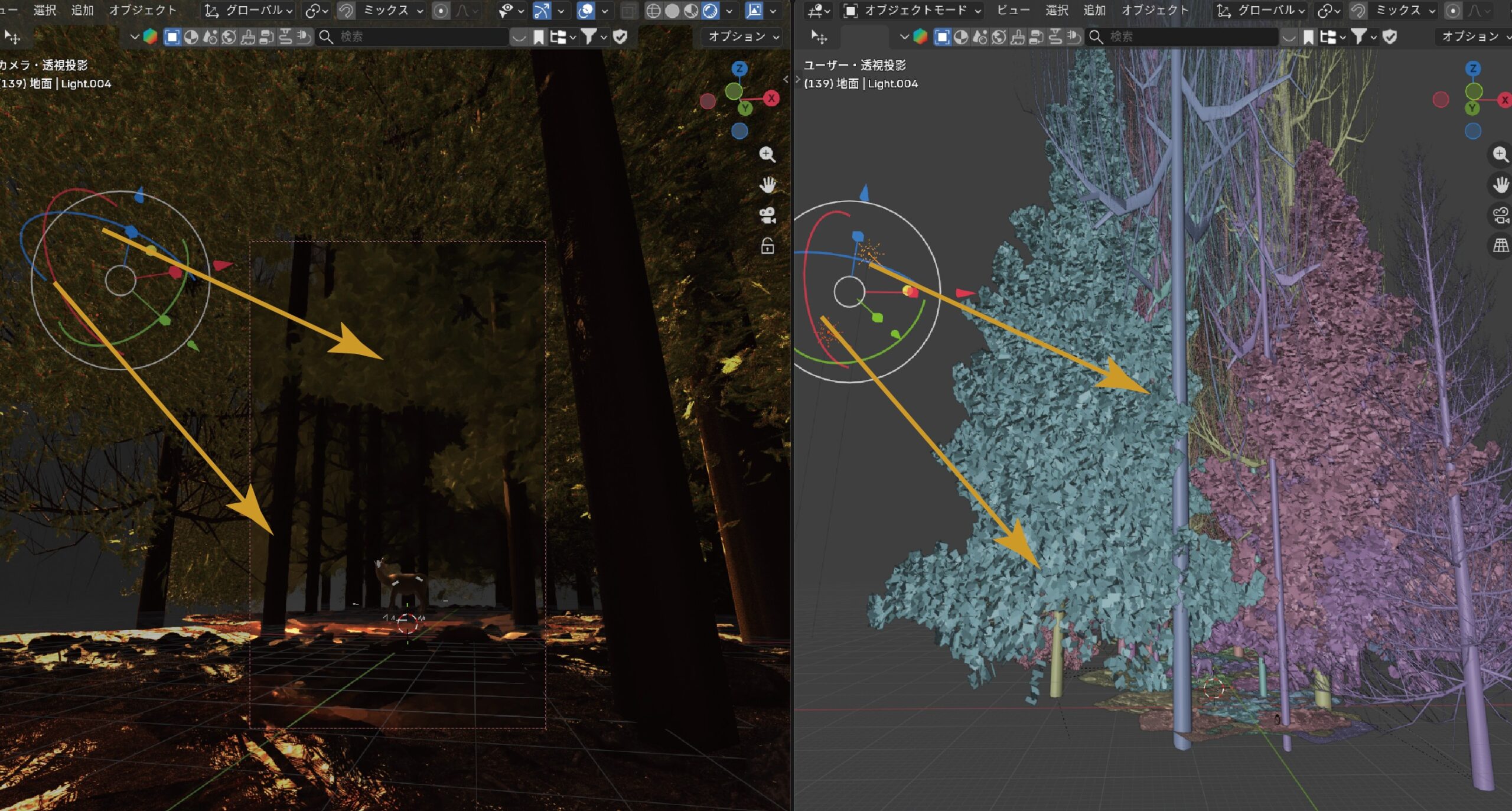Toggle perspective/orthographic grid icon in right viewport

pyautogui.click(x=1501, y=245)
